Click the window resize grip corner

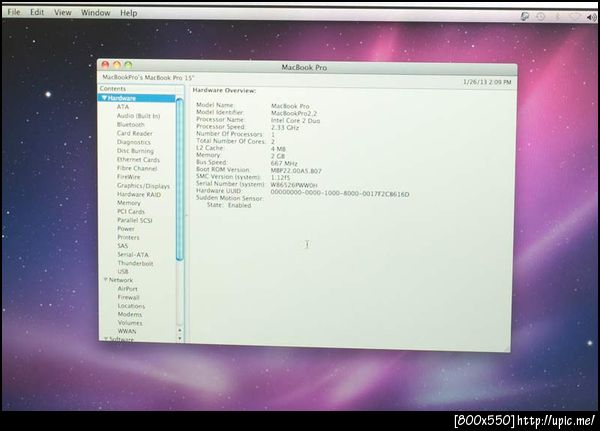[507, 348]
